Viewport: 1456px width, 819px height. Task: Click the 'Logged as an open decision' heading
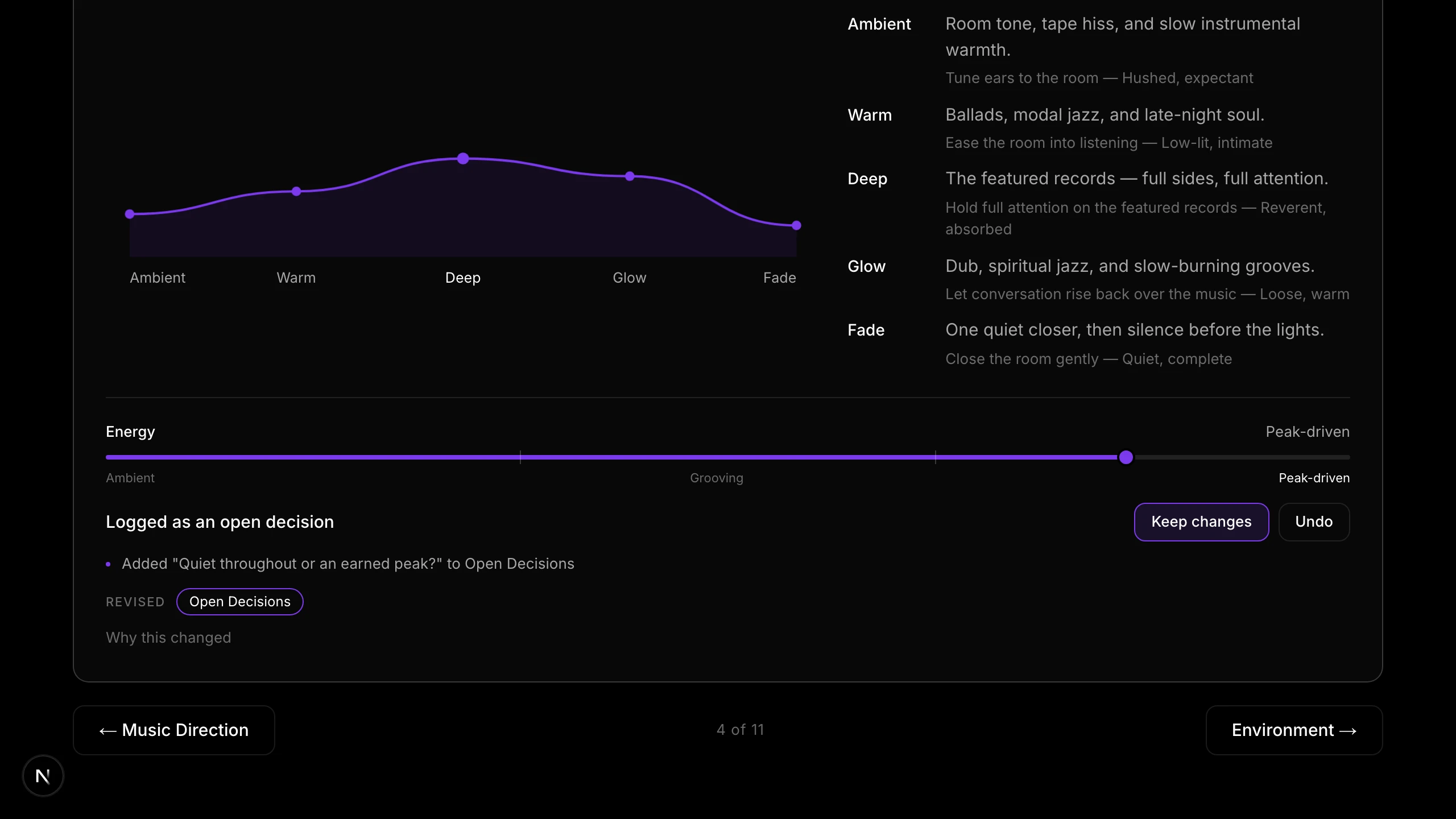[x=220, y=522]
